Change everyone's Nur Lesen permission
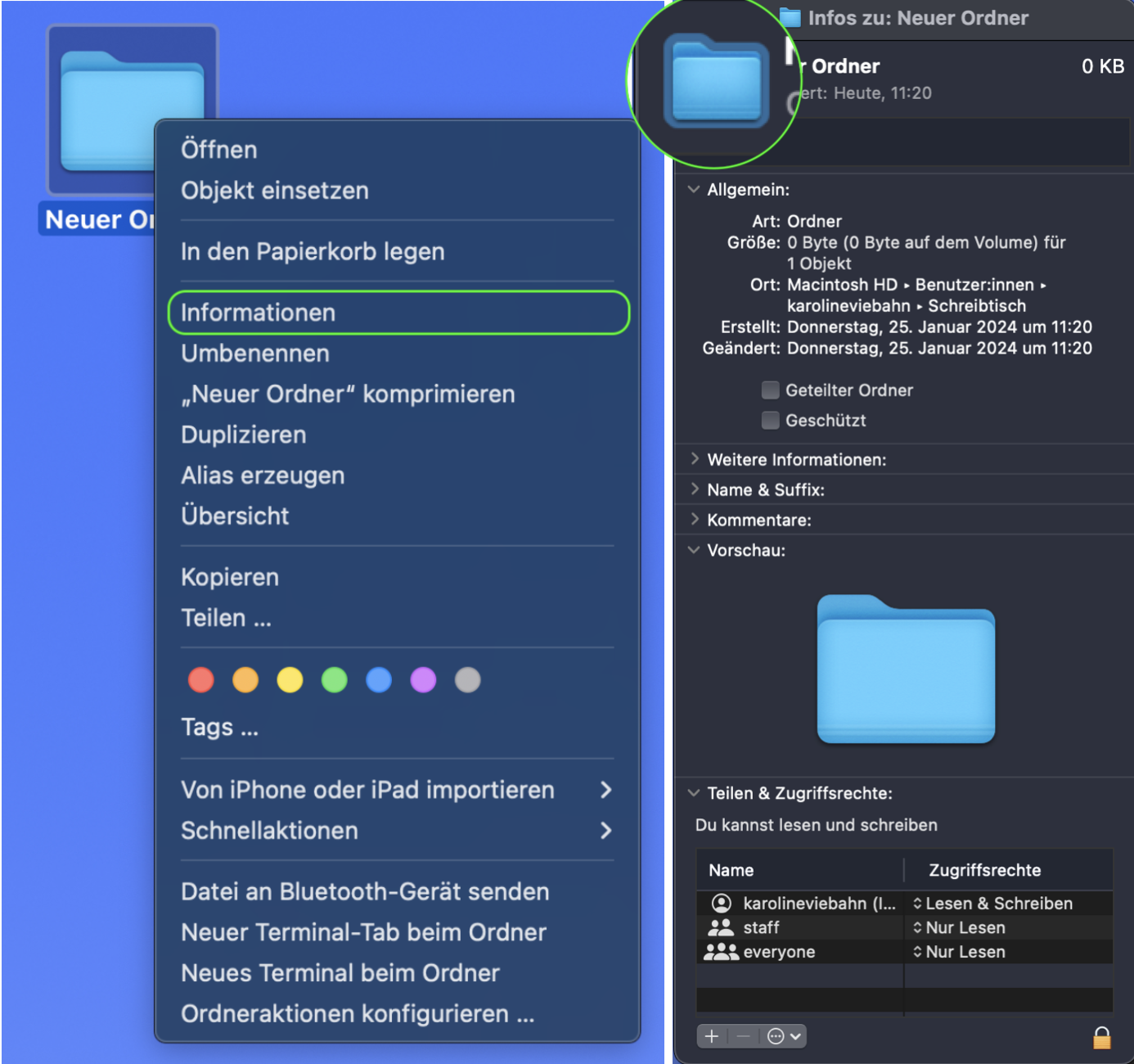1134x1064 pixels. [959, 952]
